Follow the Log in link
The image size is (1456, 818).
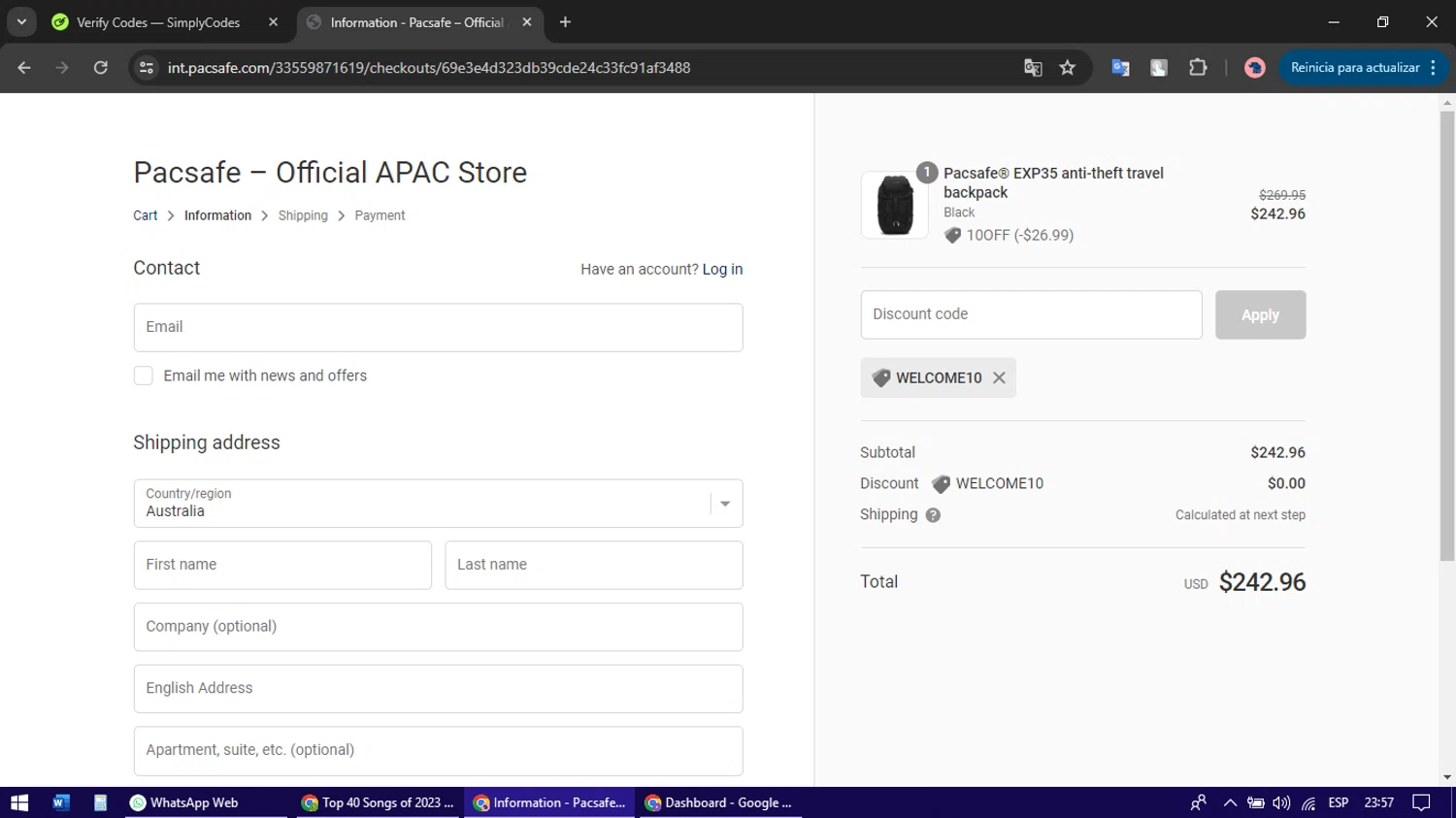tap(722, 270)
